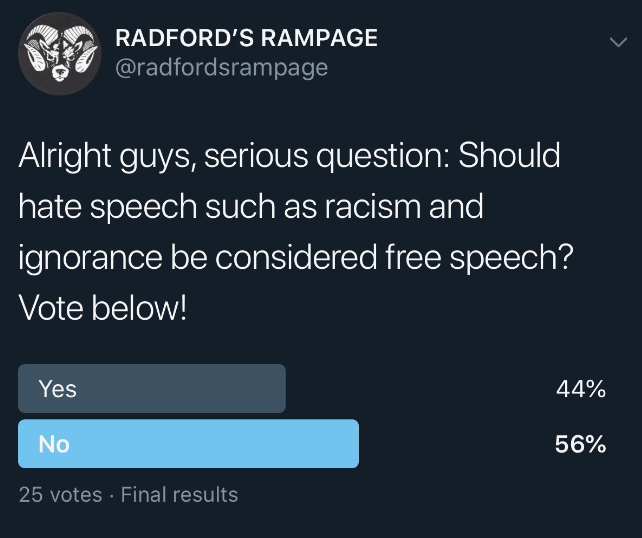The image size is (642, 538).
Task: Click the Final results label
Action: 179,494
